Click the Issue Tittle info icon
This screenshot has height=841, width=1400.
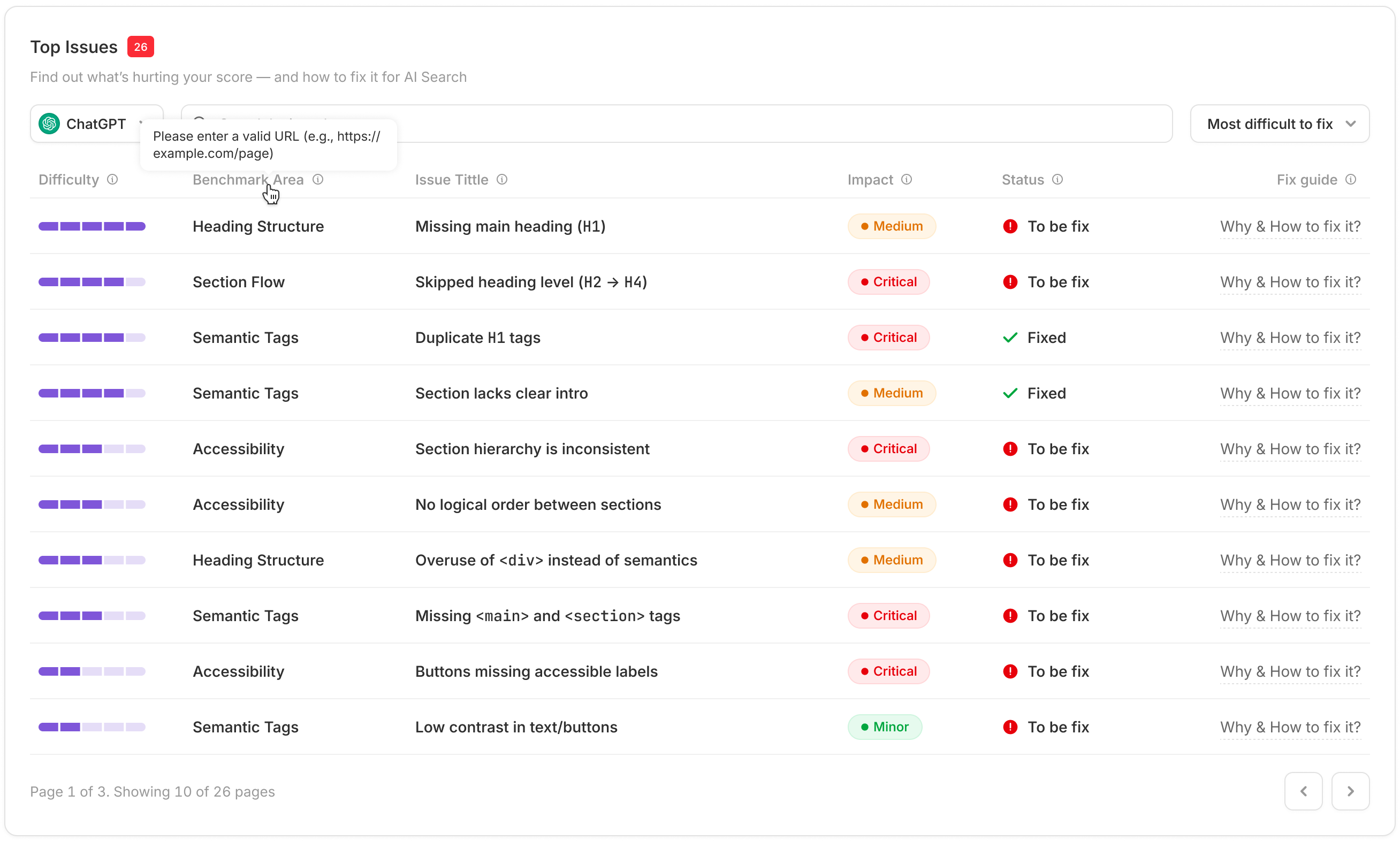point(502,180)
